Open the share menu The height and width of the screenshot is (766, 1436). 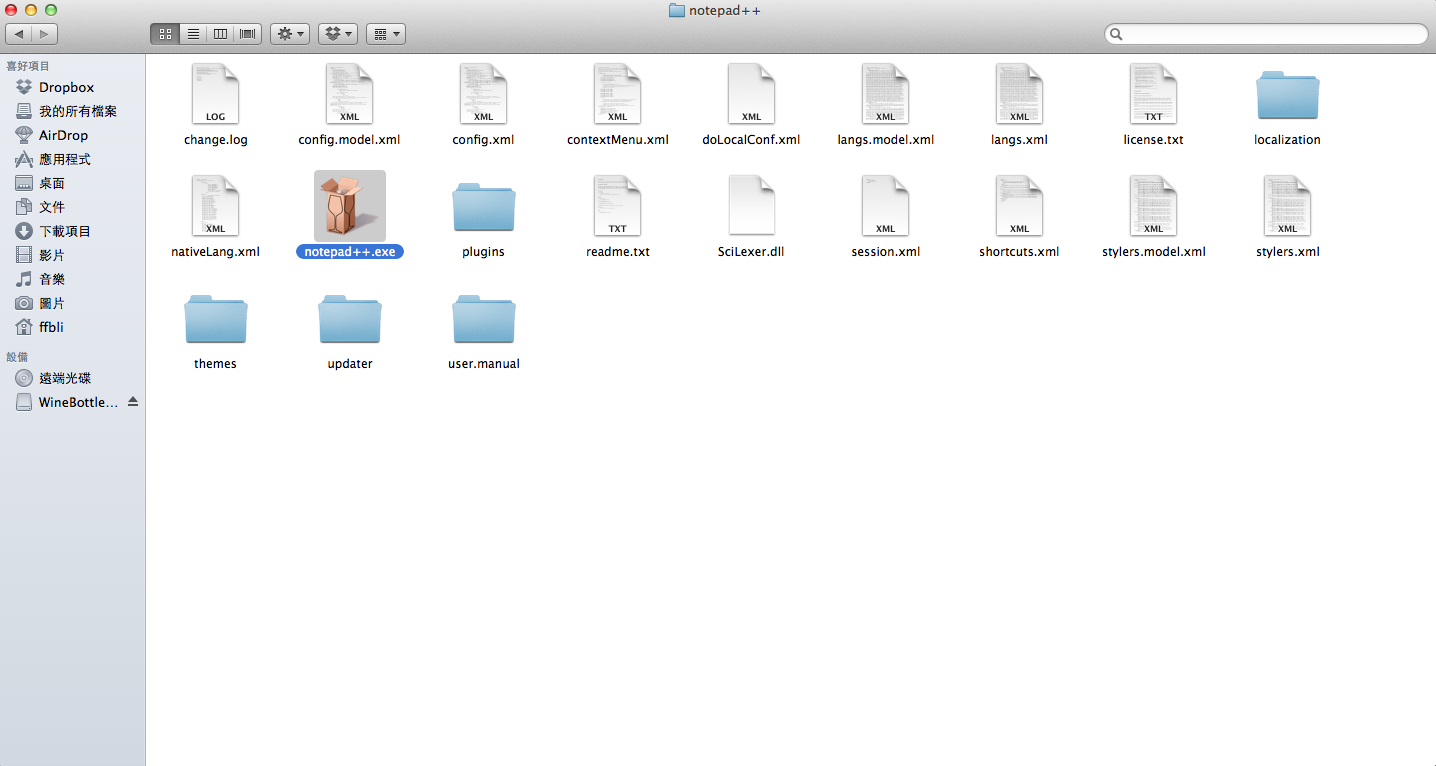pos(337,33)
